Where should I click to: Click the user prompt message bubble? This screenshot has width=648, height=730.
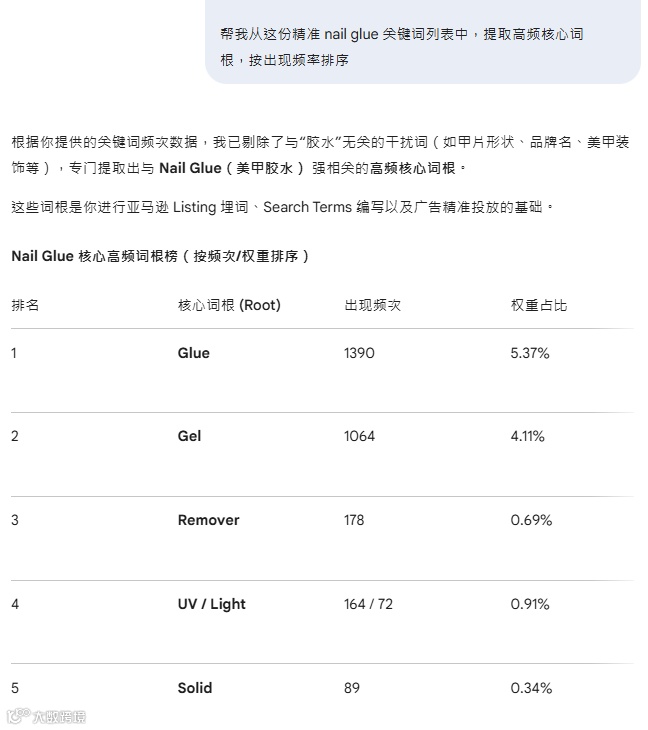(422, 47)
